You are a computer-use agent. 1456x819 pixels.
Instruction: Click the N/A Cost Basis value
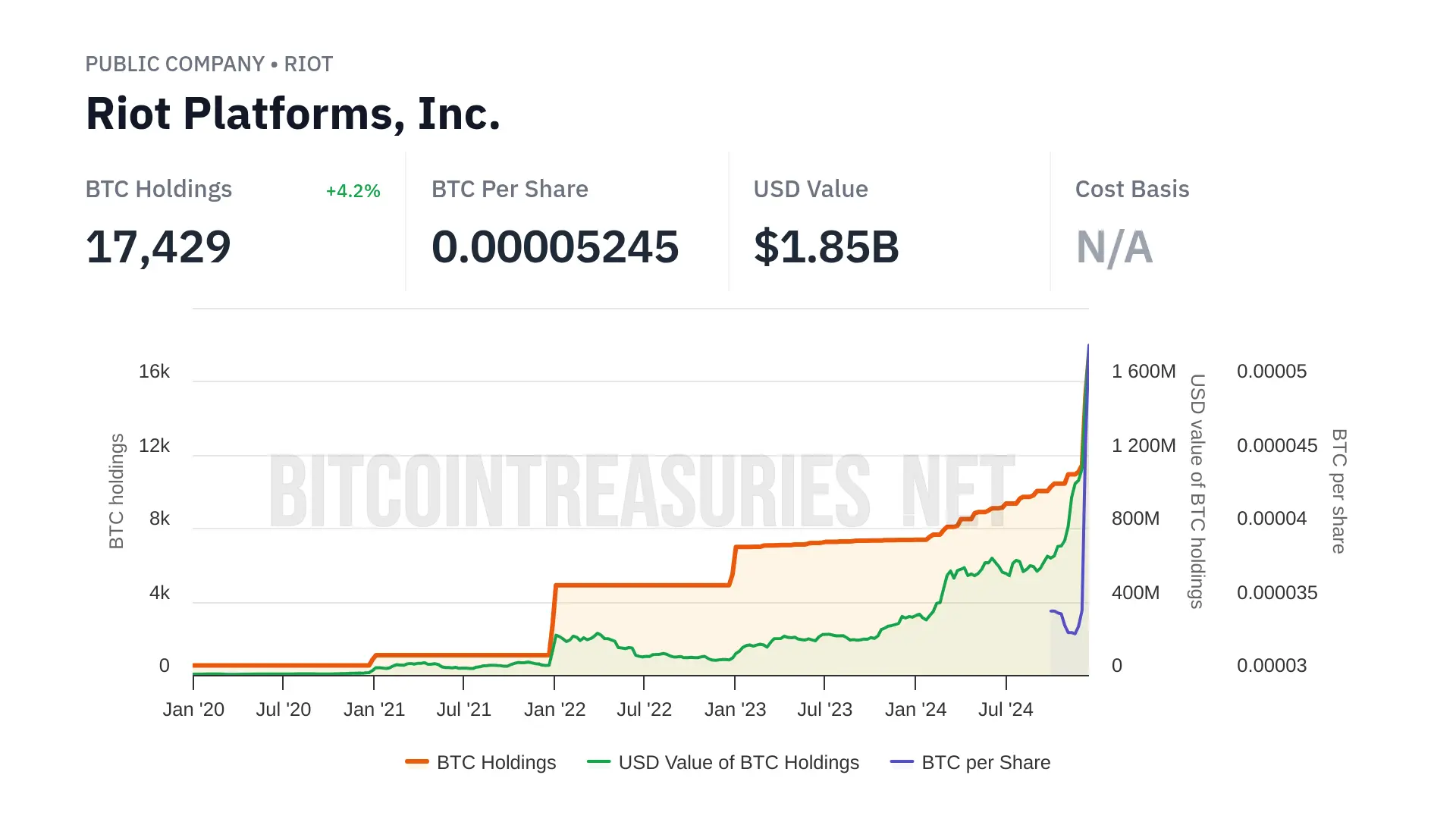pyautogui.click(x=1114, y=247)
